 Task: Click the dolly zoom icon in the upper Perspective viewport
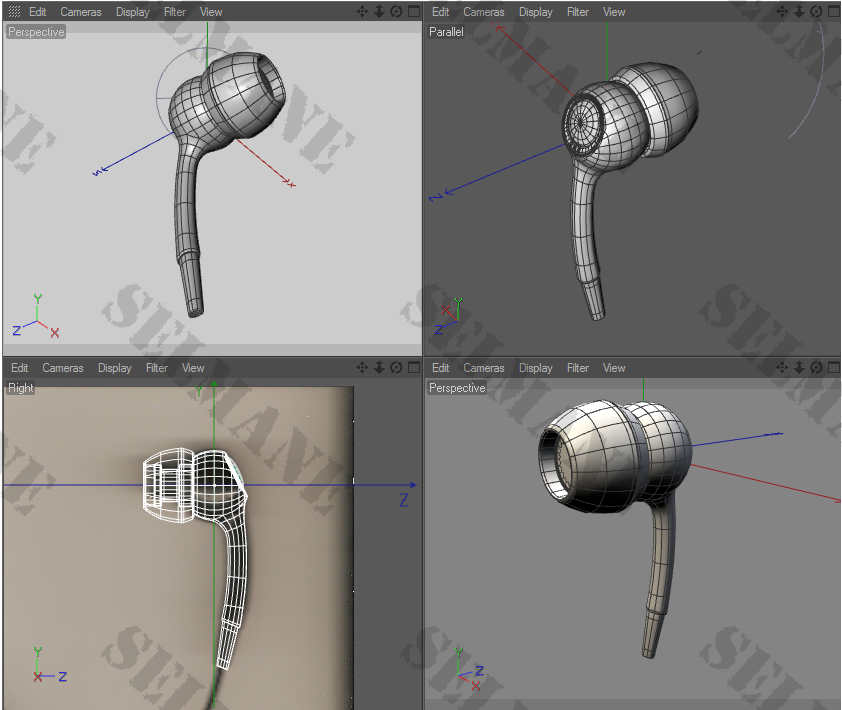pyautogui.click(x=379, y=11)
